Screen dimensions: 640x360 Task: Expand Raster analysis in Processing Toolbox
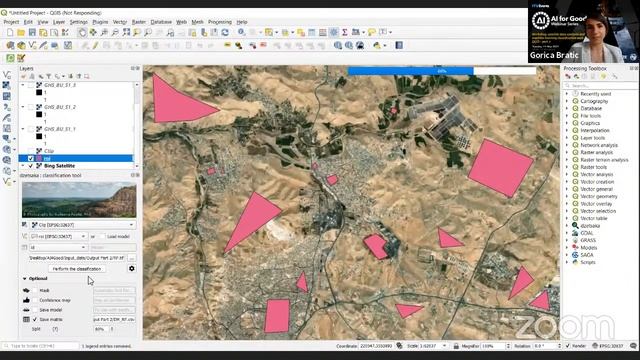pos(567,152)
